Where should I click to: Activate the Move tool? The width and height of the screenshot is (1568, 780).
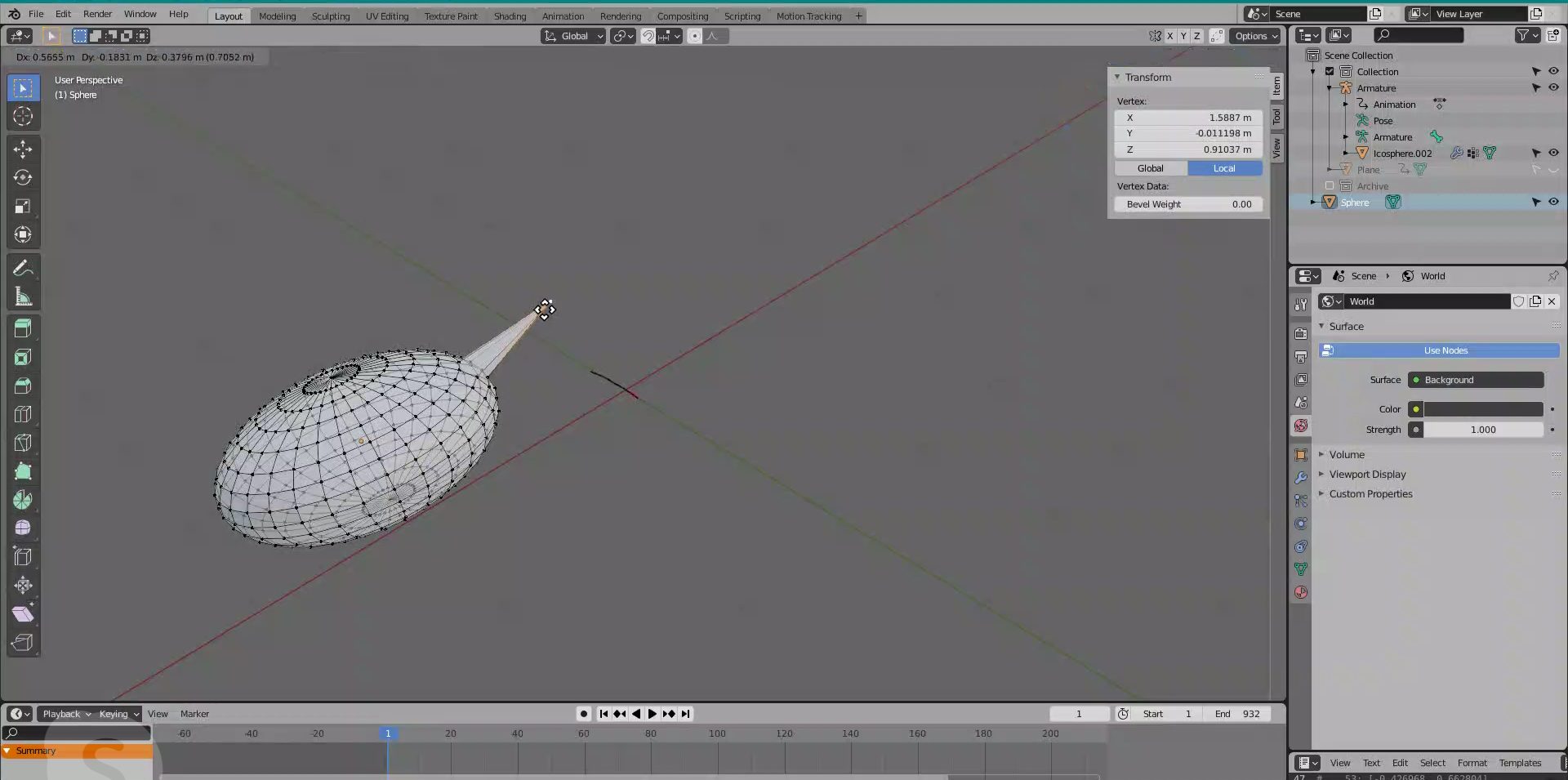[x=23, y=149]
